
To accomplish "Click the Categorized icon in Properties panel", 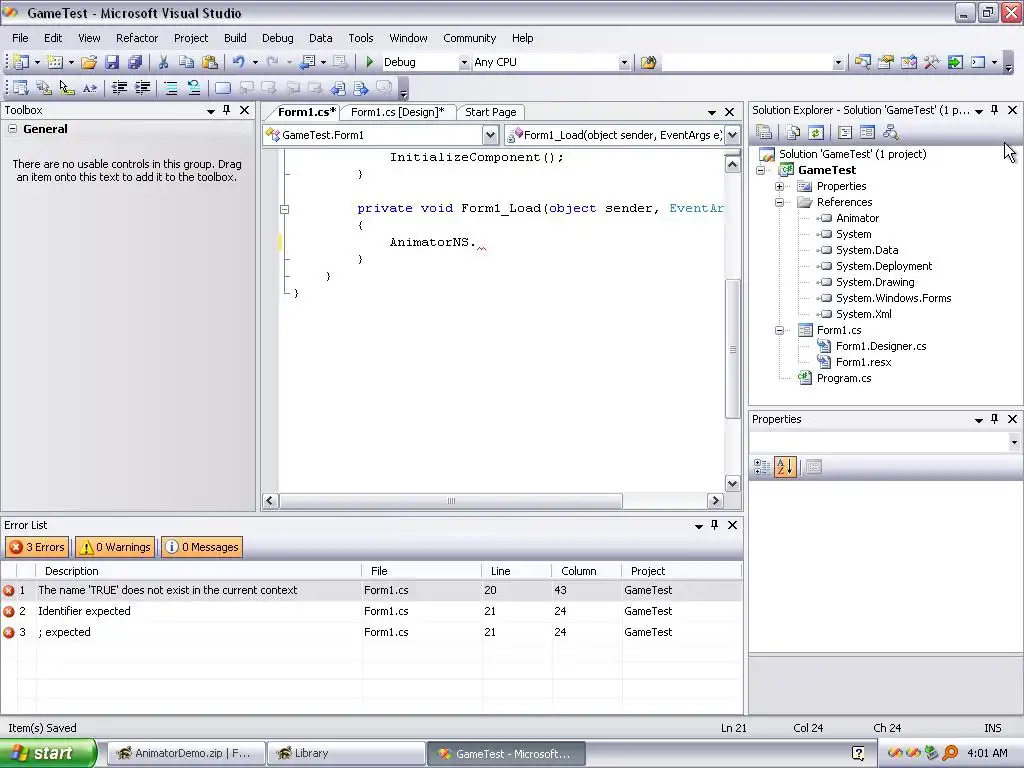I will pos(761,467).
